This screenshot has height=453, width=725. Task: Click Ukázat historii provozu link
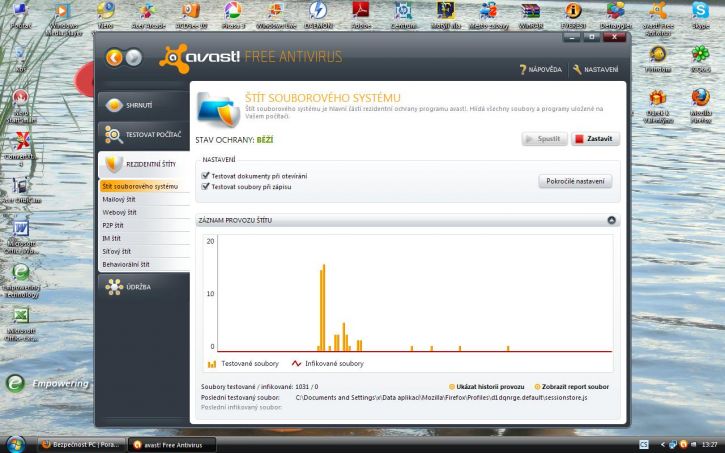[486, 387]
